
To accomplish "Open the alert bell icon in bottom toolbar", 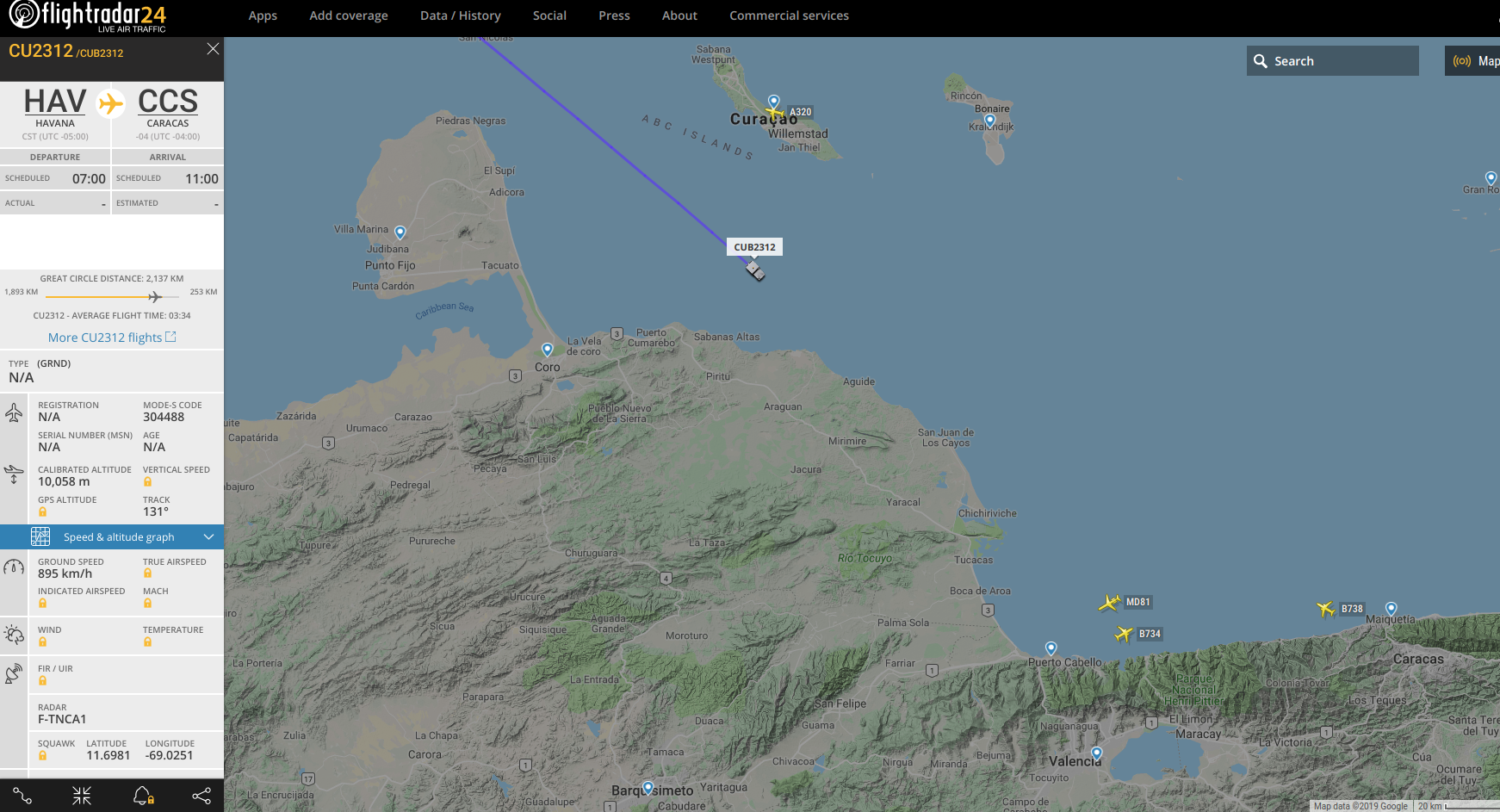I will (143, 797).
